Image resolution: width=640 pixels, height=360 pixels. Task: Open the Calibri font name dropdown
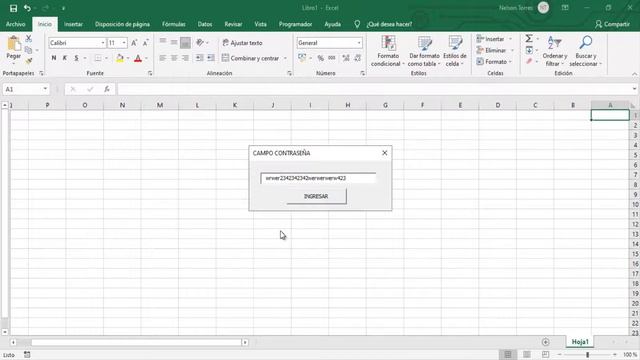[x=103, y=43]
